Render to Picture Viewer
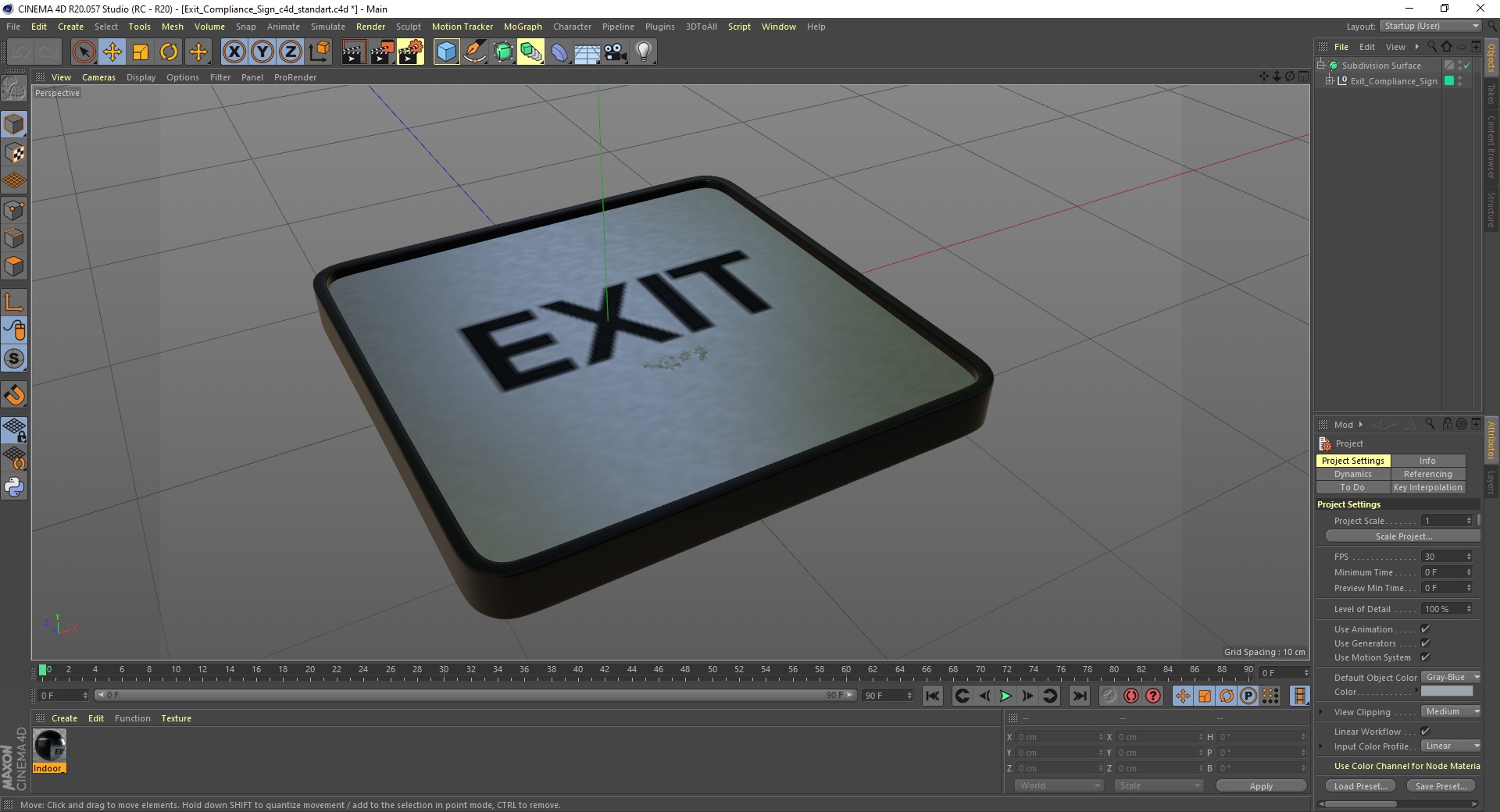1500x812 pixels. pyautogui.click(x=382, y=52)
